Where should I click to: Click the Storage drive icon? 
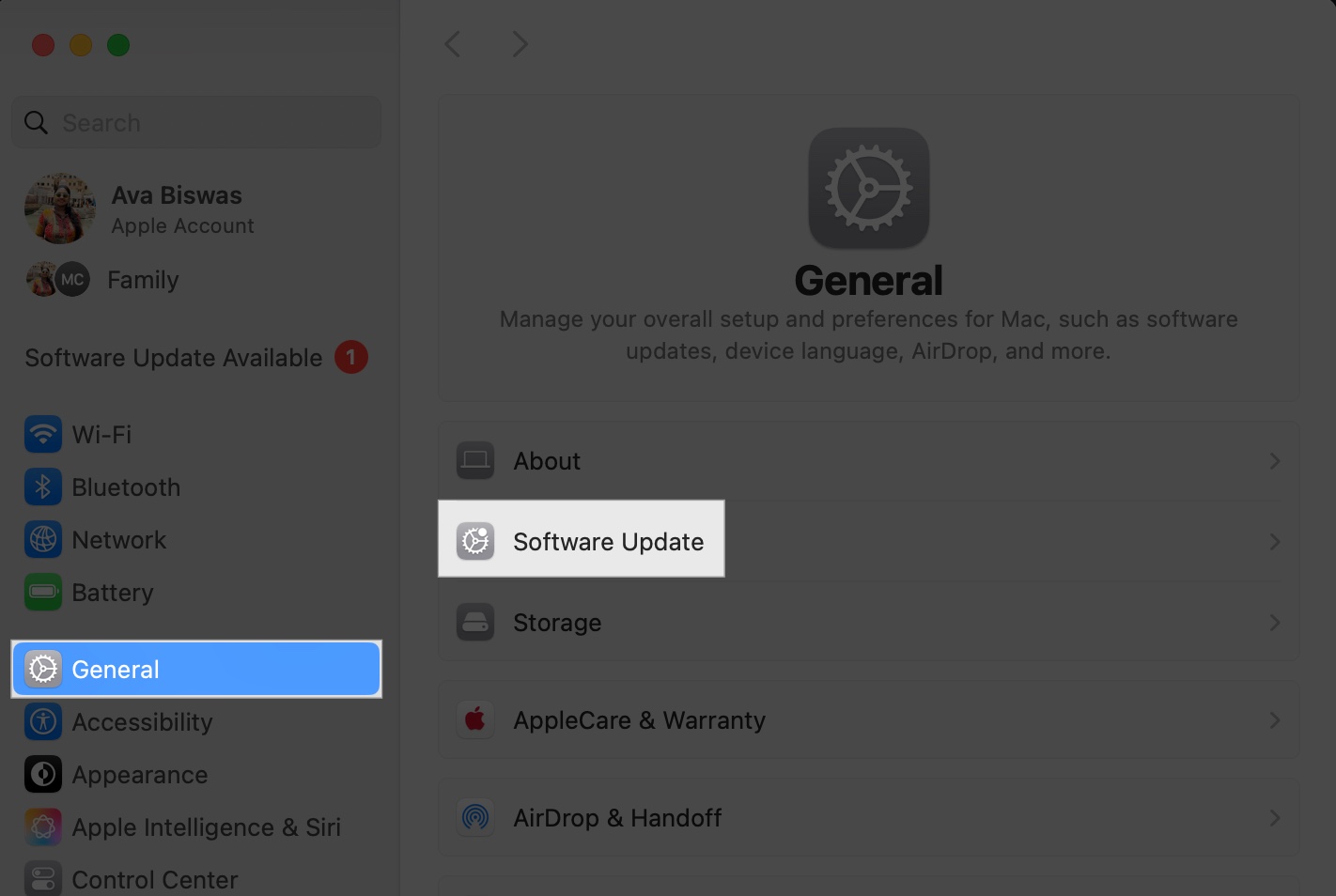(475, 622)
